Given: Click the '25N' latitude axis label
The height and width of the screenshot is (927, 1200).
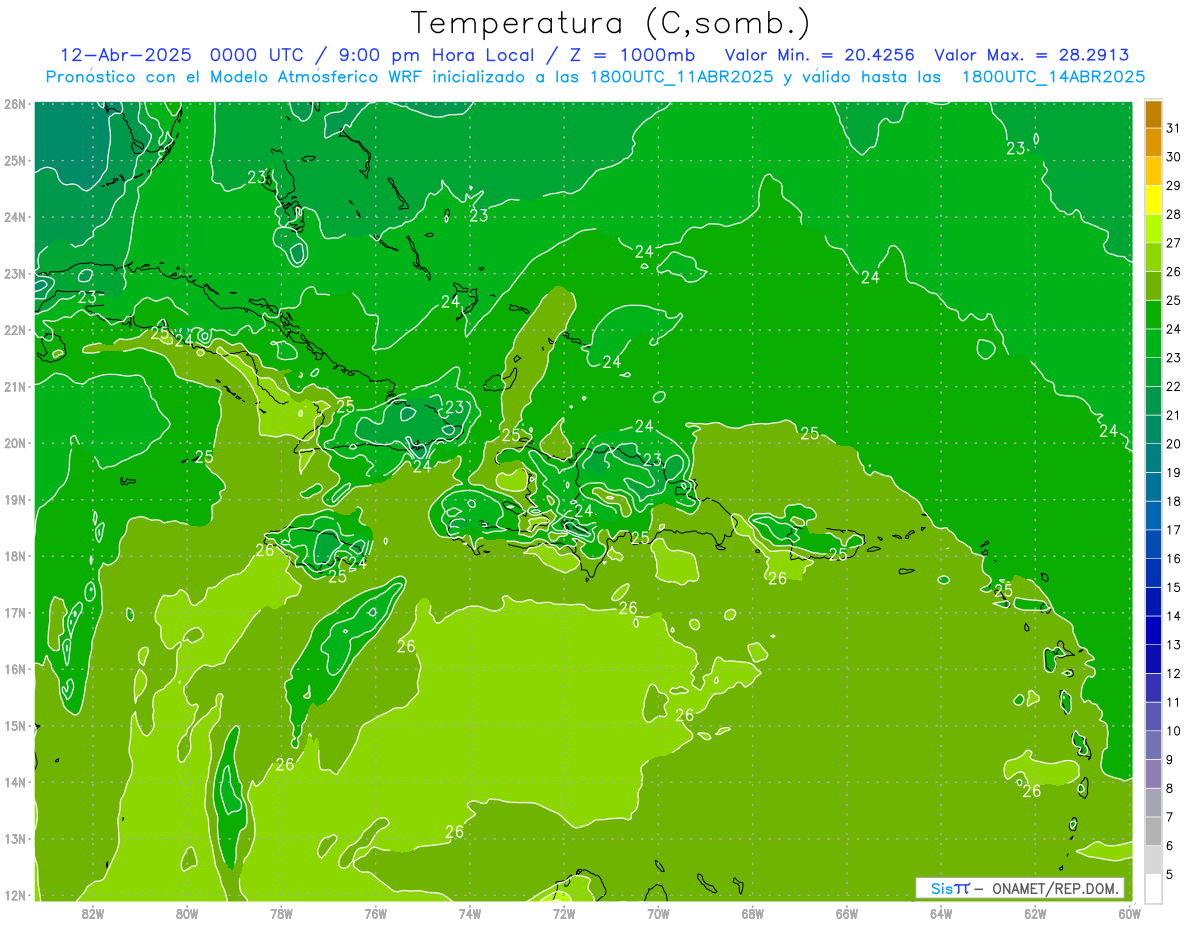Looking at the screenshot, I should click(x=15, y=160).
